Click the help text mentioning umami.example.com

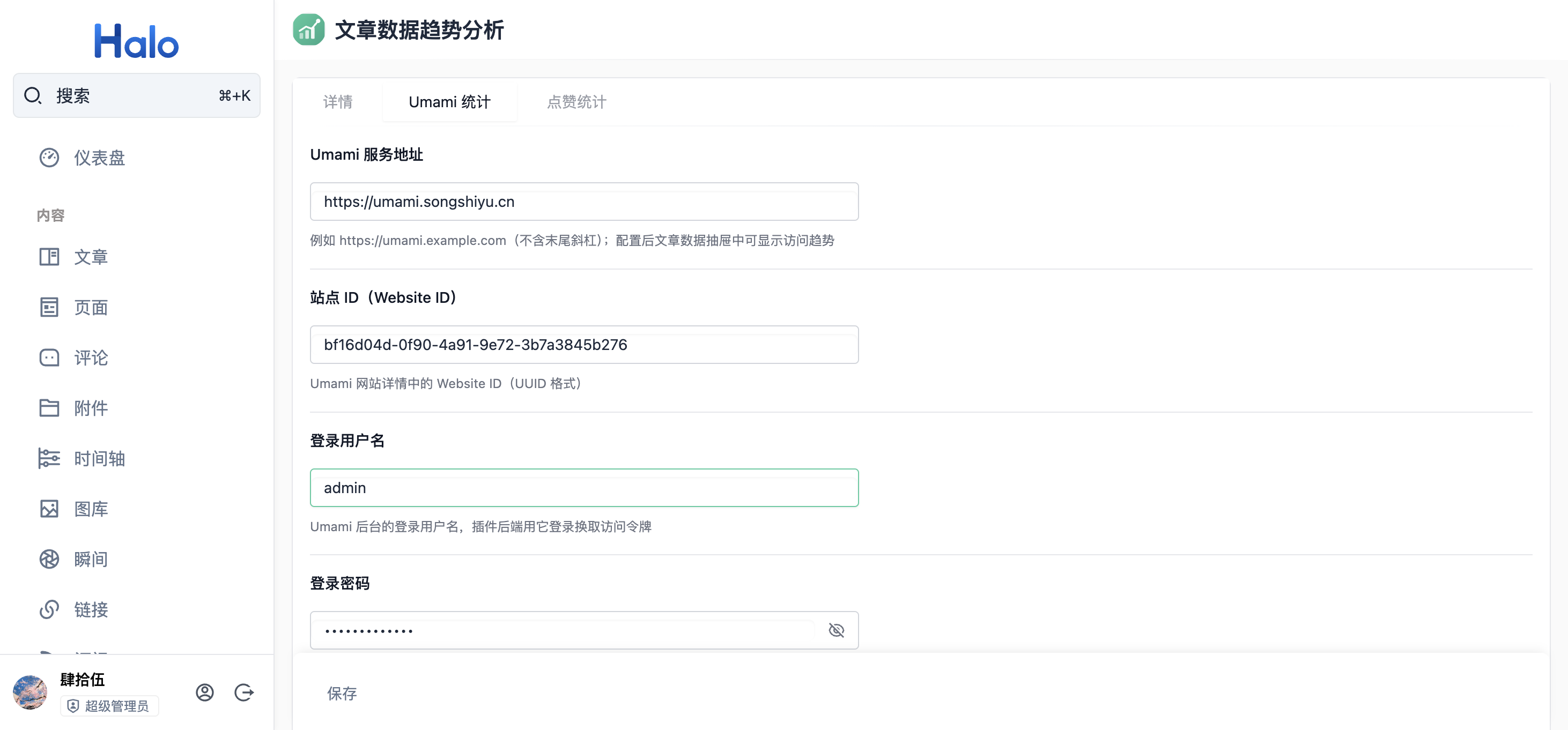pos(572,240)
